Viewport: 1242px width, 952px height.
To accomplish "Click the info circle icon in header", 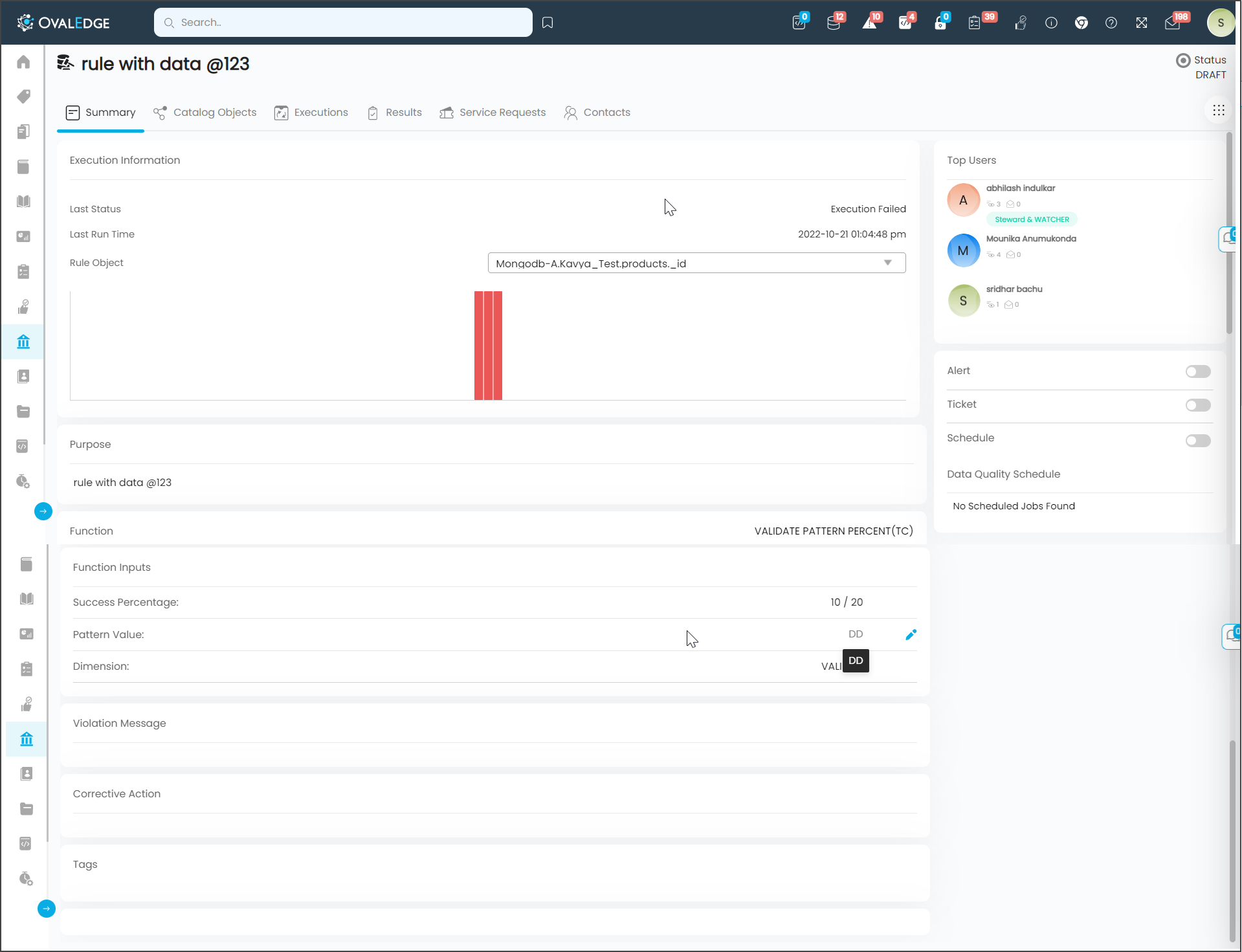I will 1051,23.
